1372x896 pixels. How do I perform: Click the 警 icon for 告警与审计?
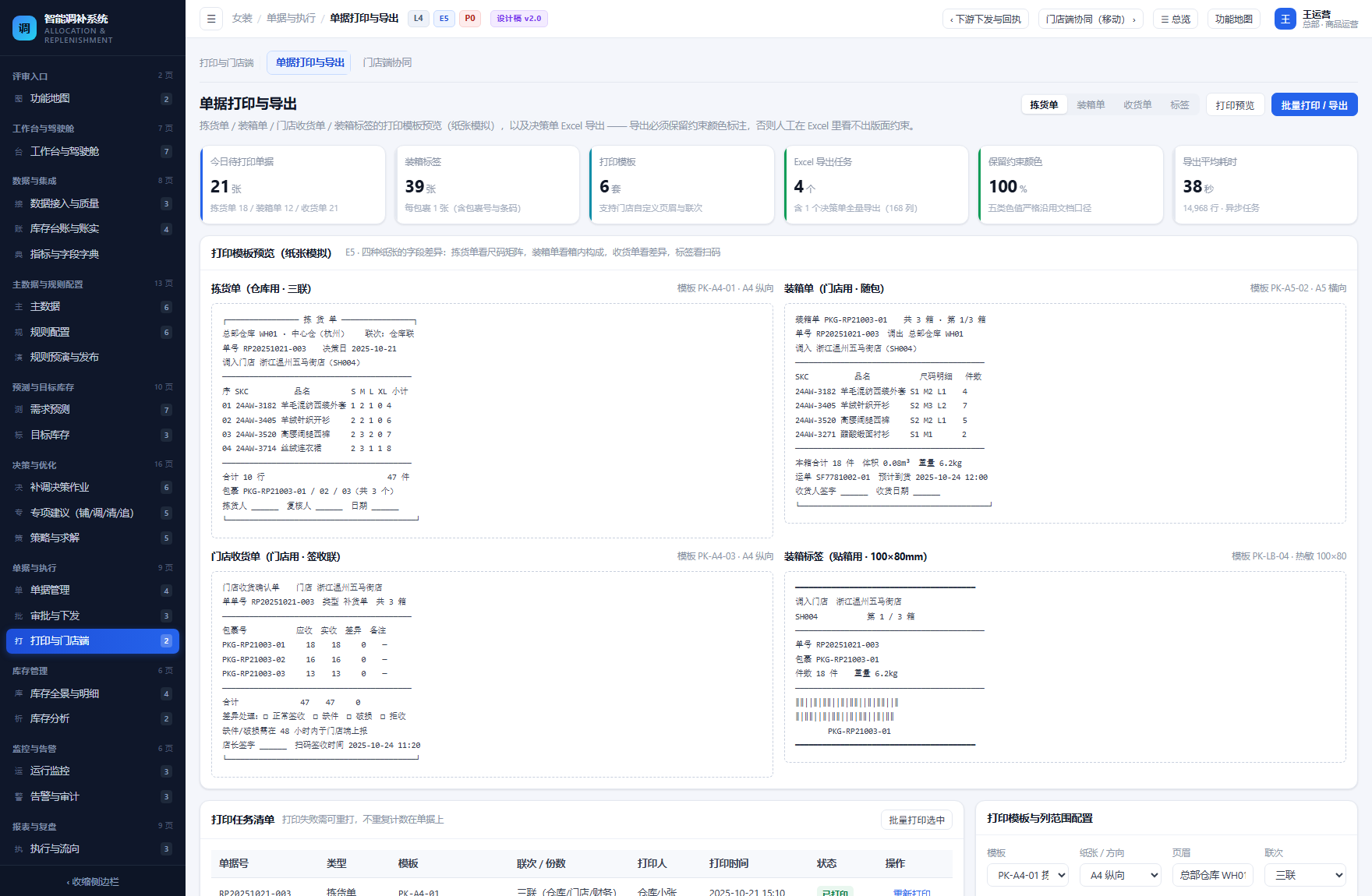[19, 797]
